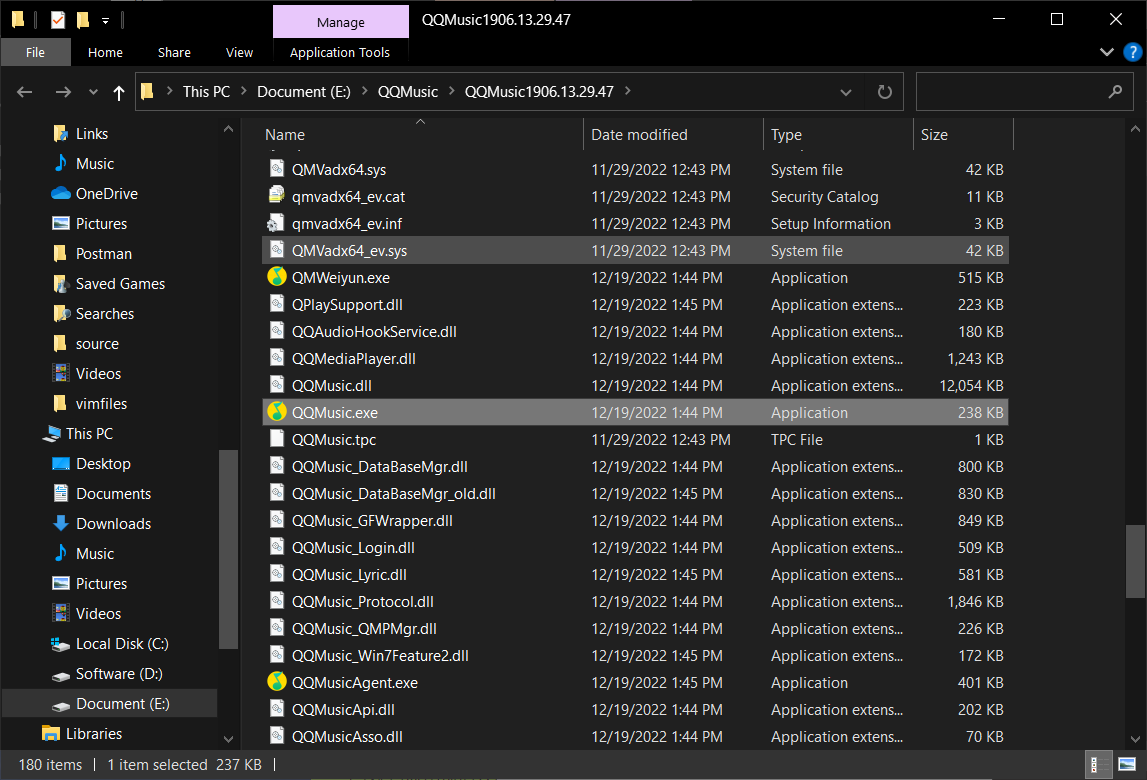1147x780 pixels.
Task: Go back with the left arrow
Action: coord(25,91)
